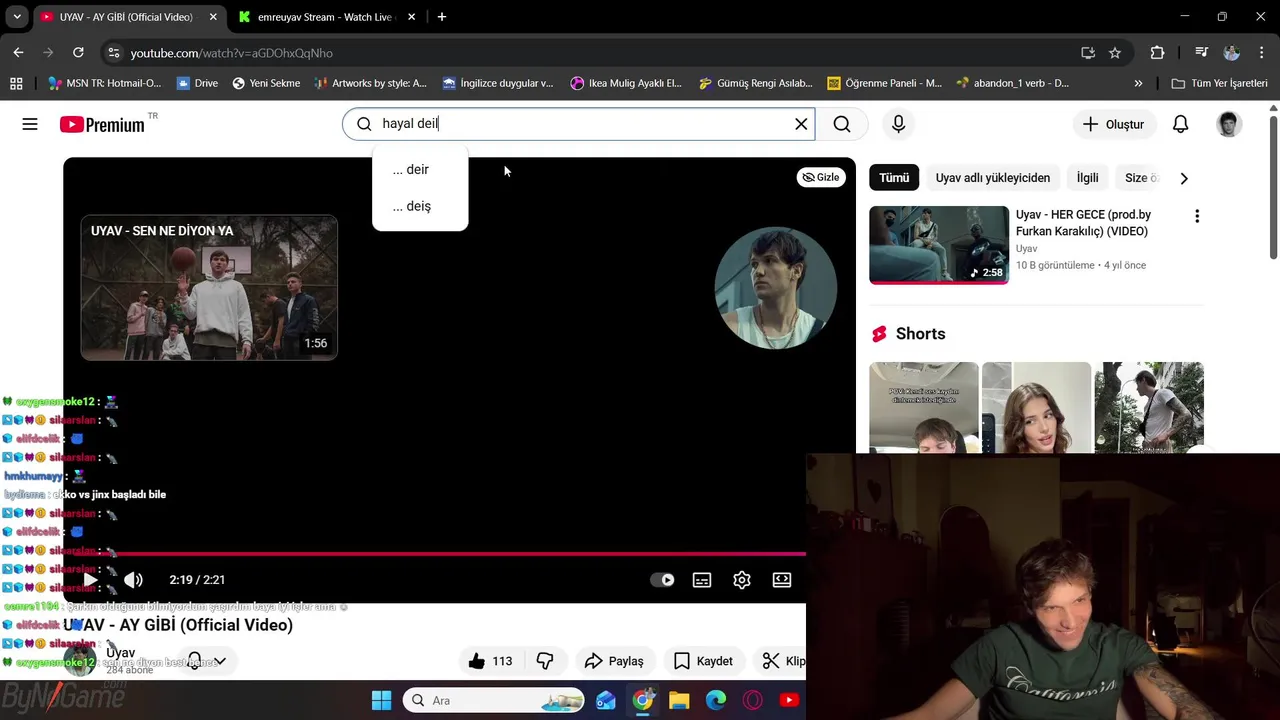This screenshot has height=720, width=1280.
Task: Open the apps grid in bookmarks bar
Action: click(x=16, y=83)
